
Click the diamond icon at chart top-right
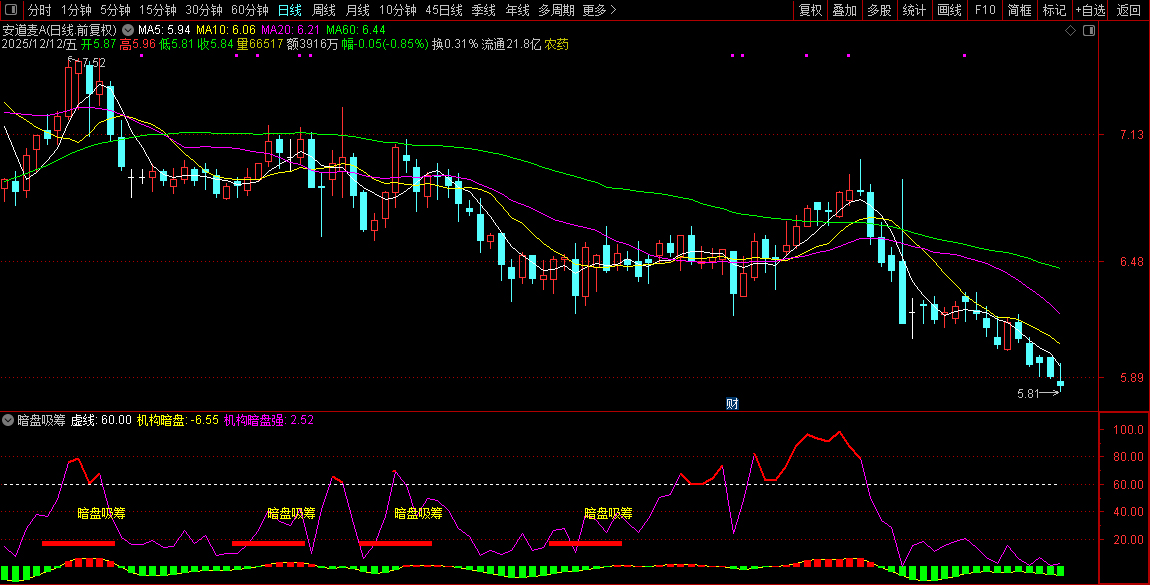[1070, 31]
